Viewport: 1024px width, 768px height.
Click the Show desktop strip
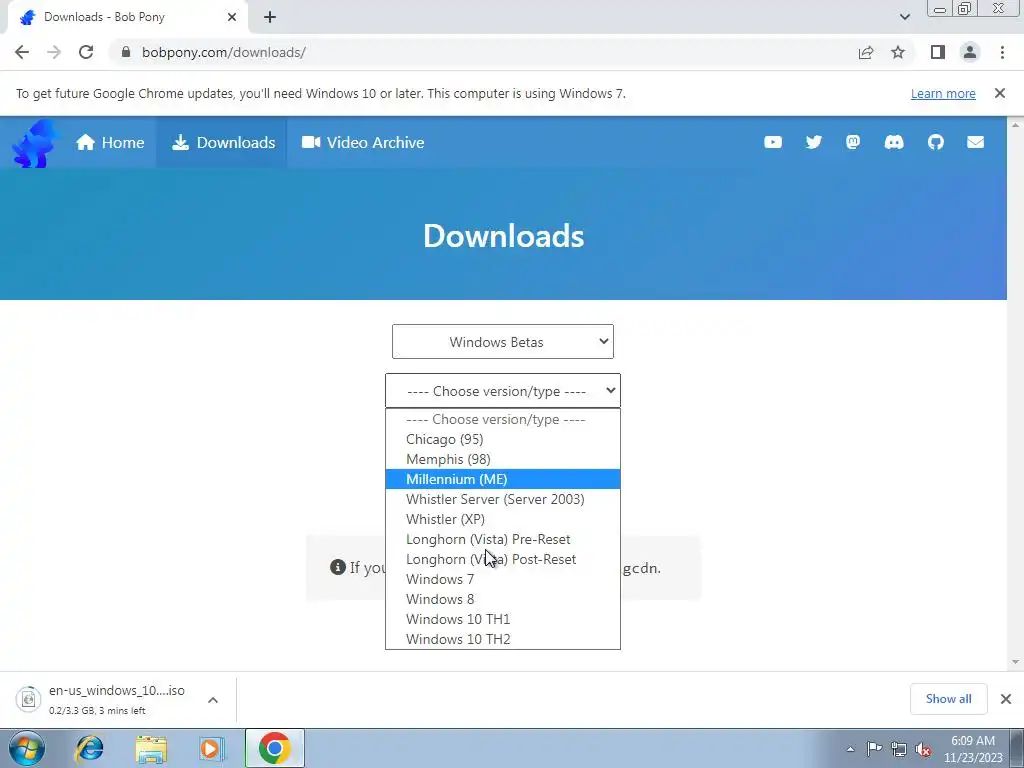[x=1017, y=748]
